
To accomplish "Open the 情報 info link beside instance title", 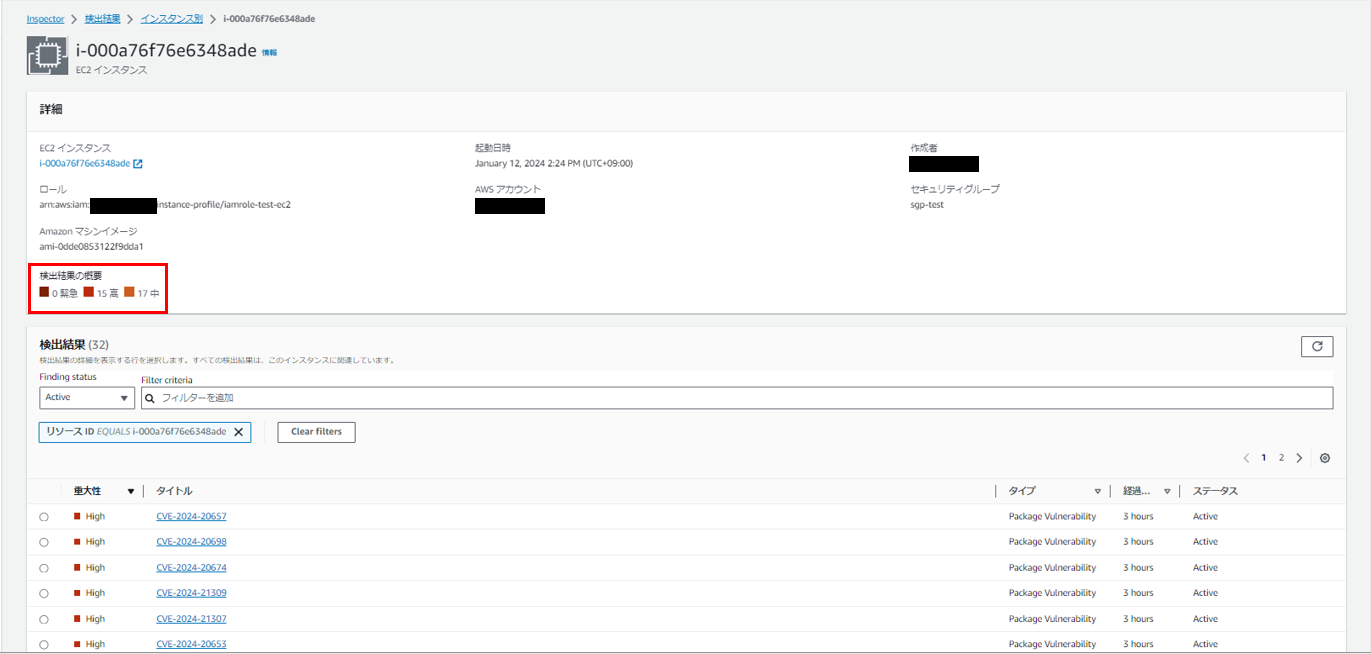I will pyautogui.click(x=270, y=52).
